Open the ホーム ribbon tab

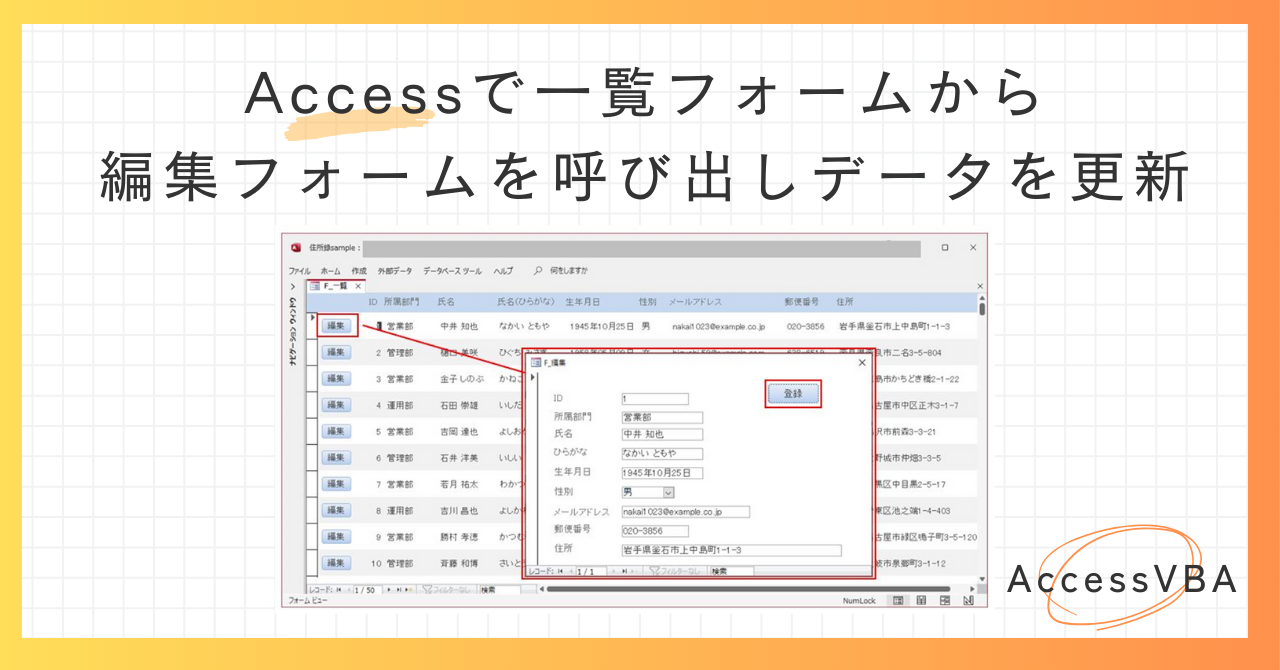click(x=331, y=271)
